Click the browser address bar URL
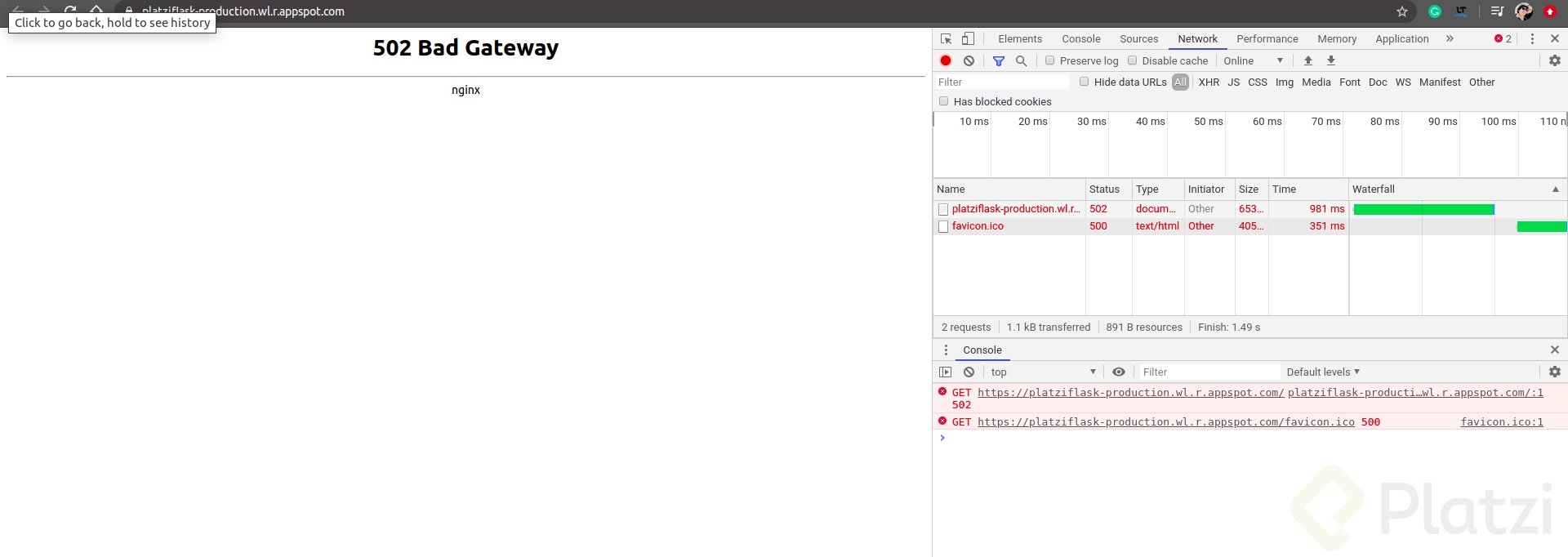The height and width of the screenshot is (557, 1568). (243, 11)
